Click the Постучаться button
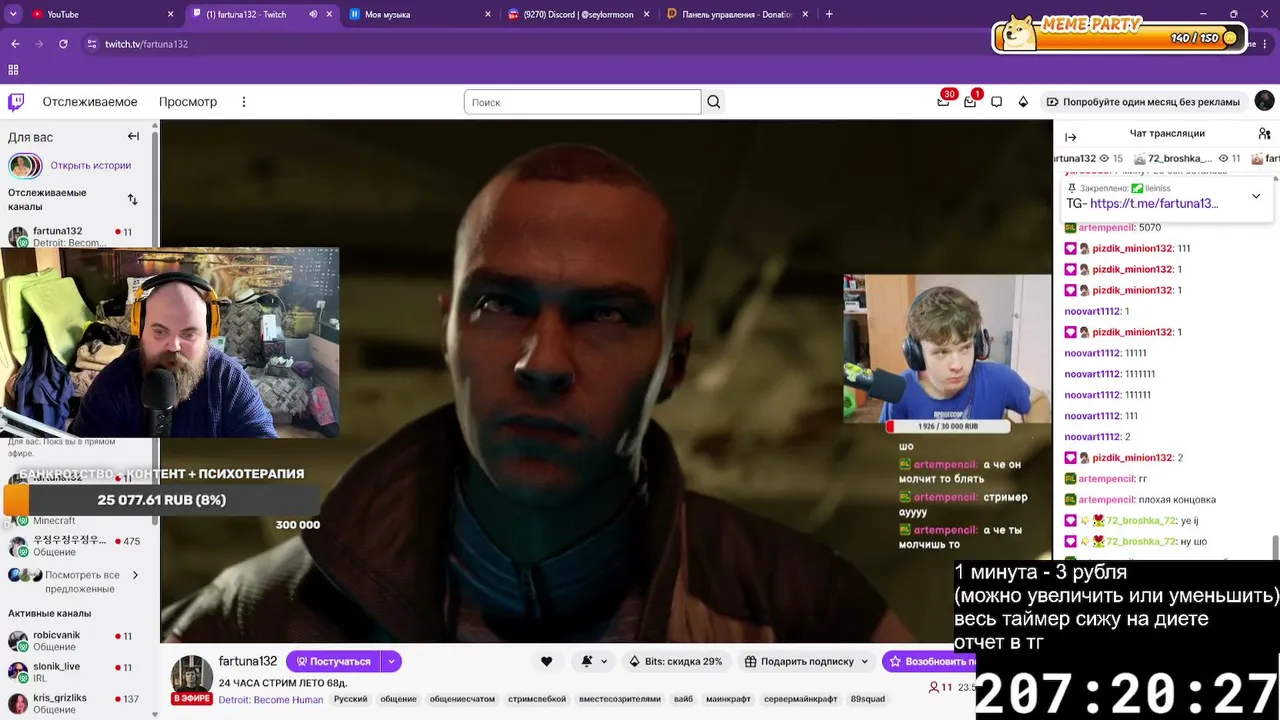The image size is (1280, 720). (x=333, y=661)
